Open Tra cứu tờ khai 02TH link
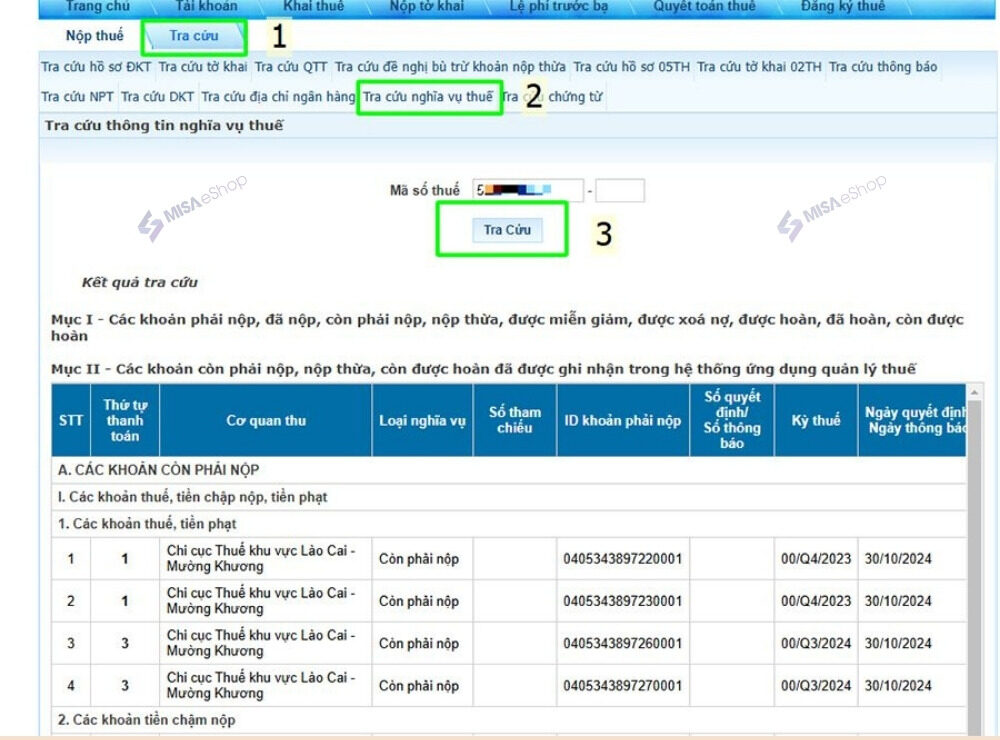1000x740 pixels. point(759,67)
